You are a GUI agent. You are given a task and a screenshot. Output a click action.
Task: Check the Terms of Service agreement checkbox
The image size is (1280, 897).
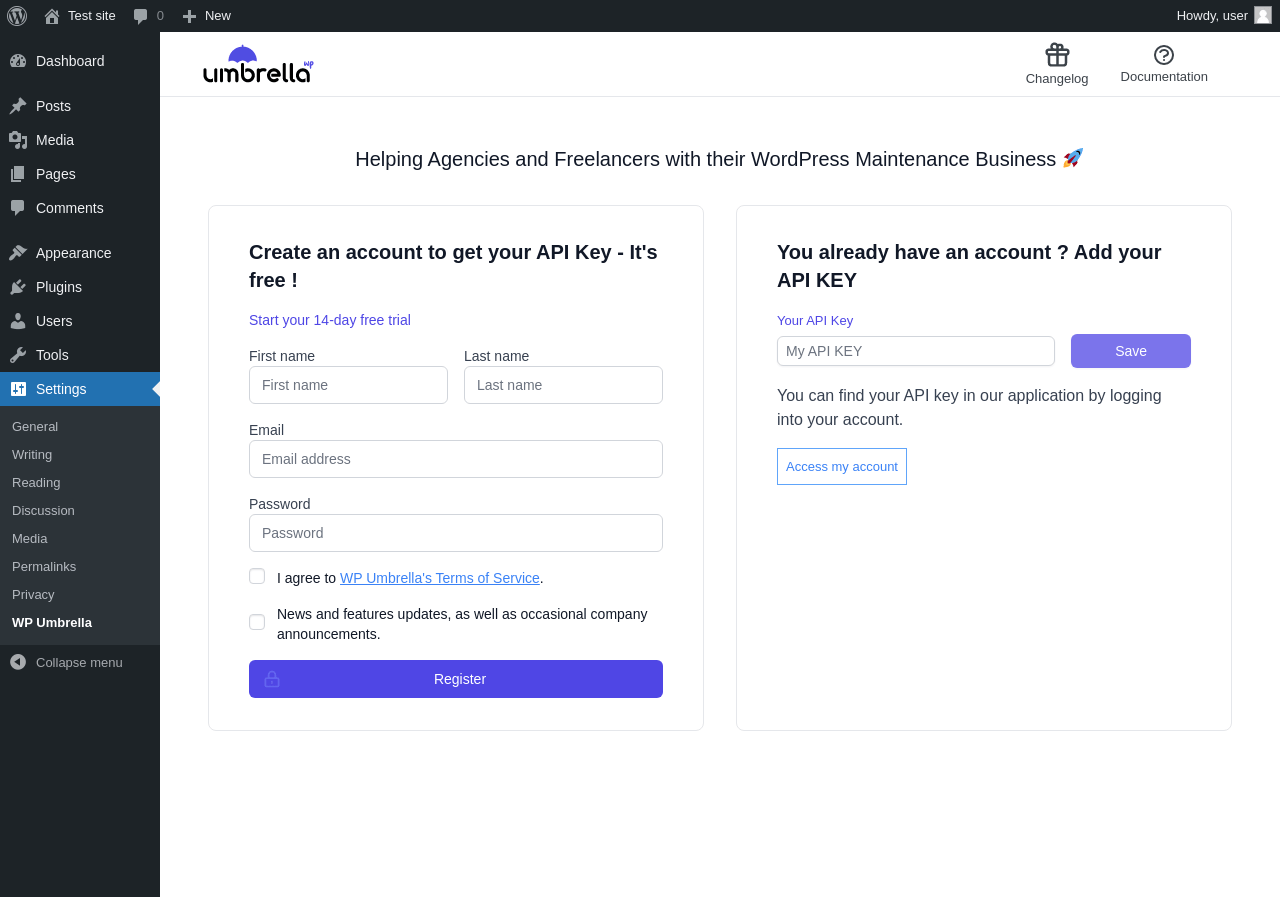257,576
